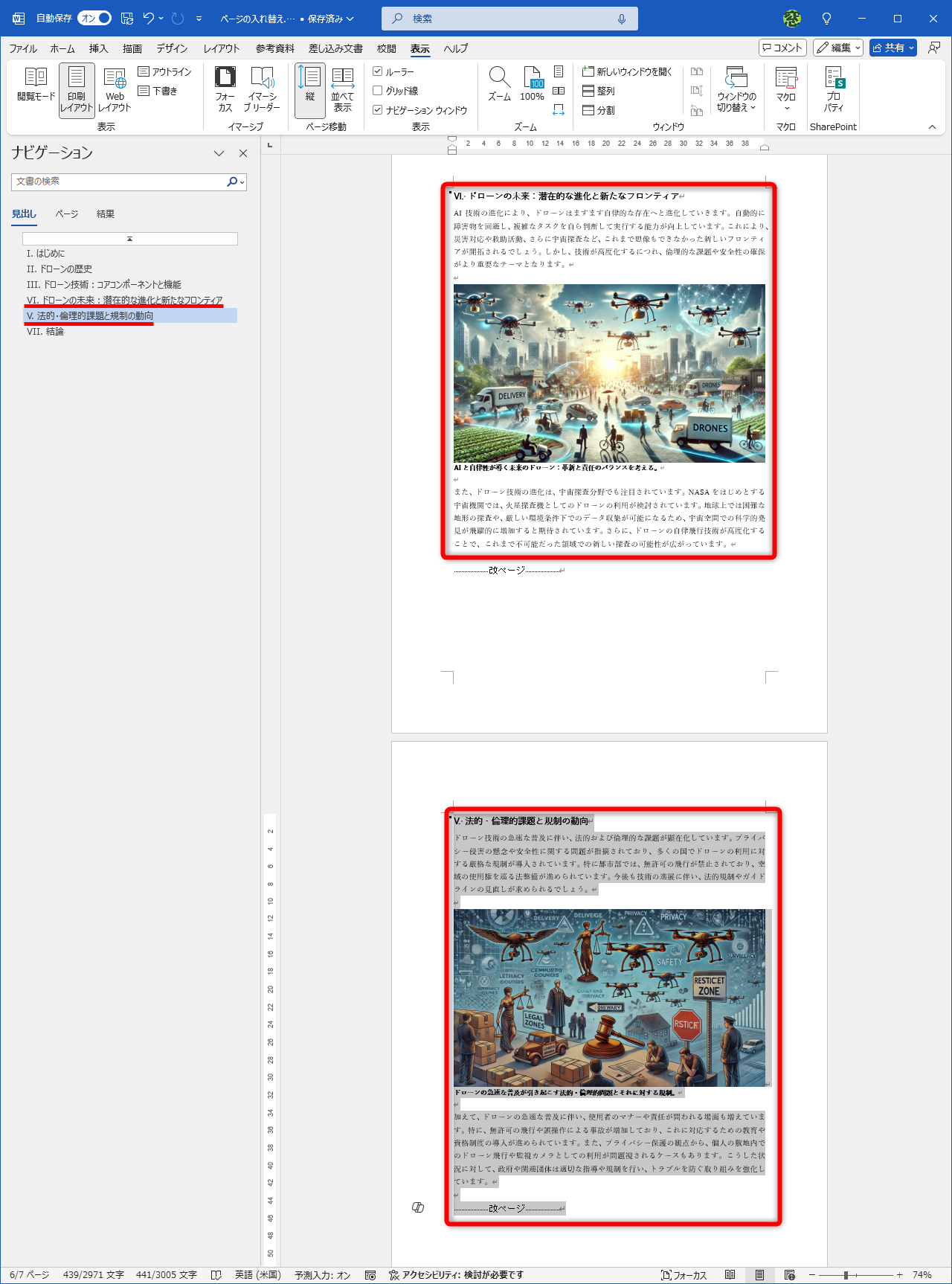Open the lightbulb tips icon
Image resolution: width=952 pixels, height=1284 pixels.
pos(826,19)
